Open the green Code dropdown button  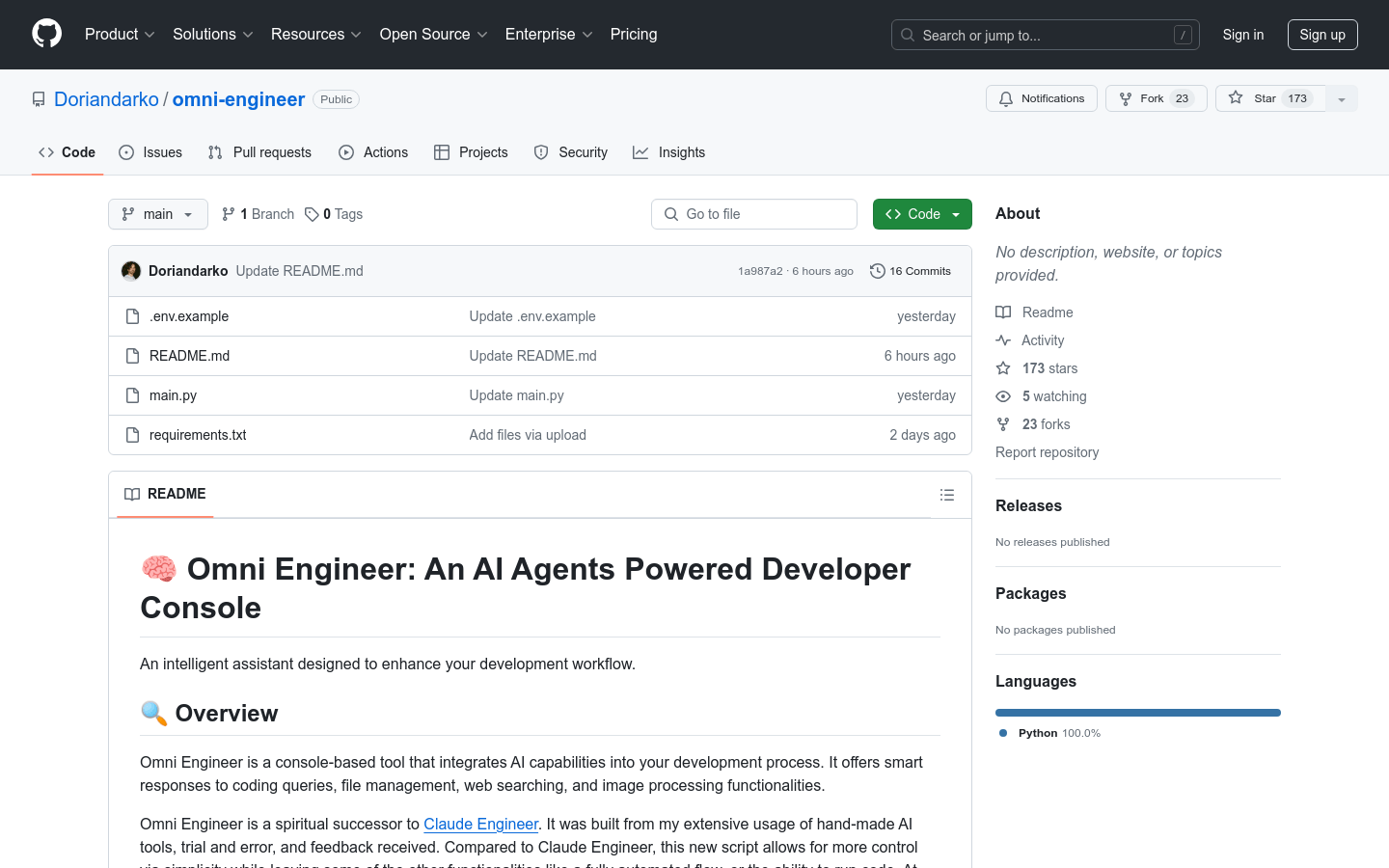[x=922, y=214]
